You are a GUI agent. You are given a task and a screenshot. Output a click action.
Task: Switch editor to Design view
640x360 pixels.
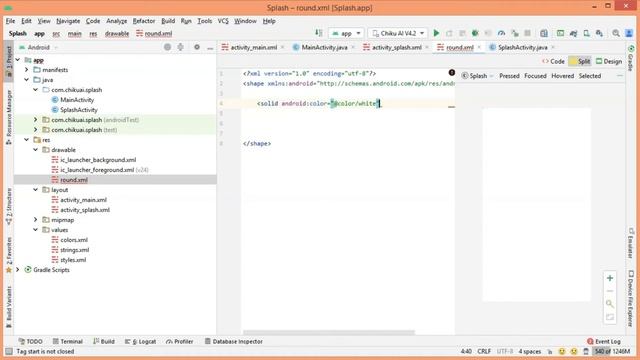pos(609,62)
